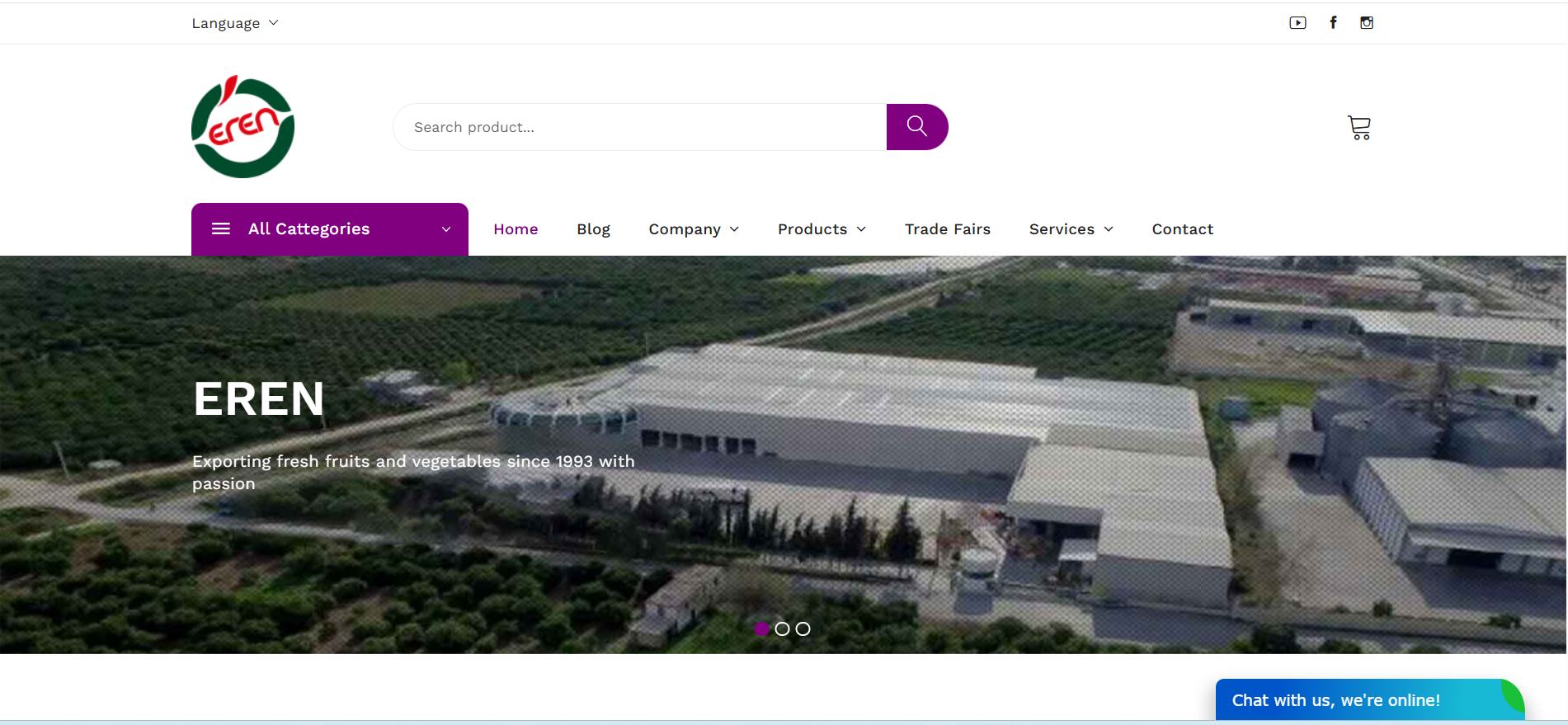Click the Eren logo
Viewport: 1568px width, 725px height.
(x=242, y=126)
